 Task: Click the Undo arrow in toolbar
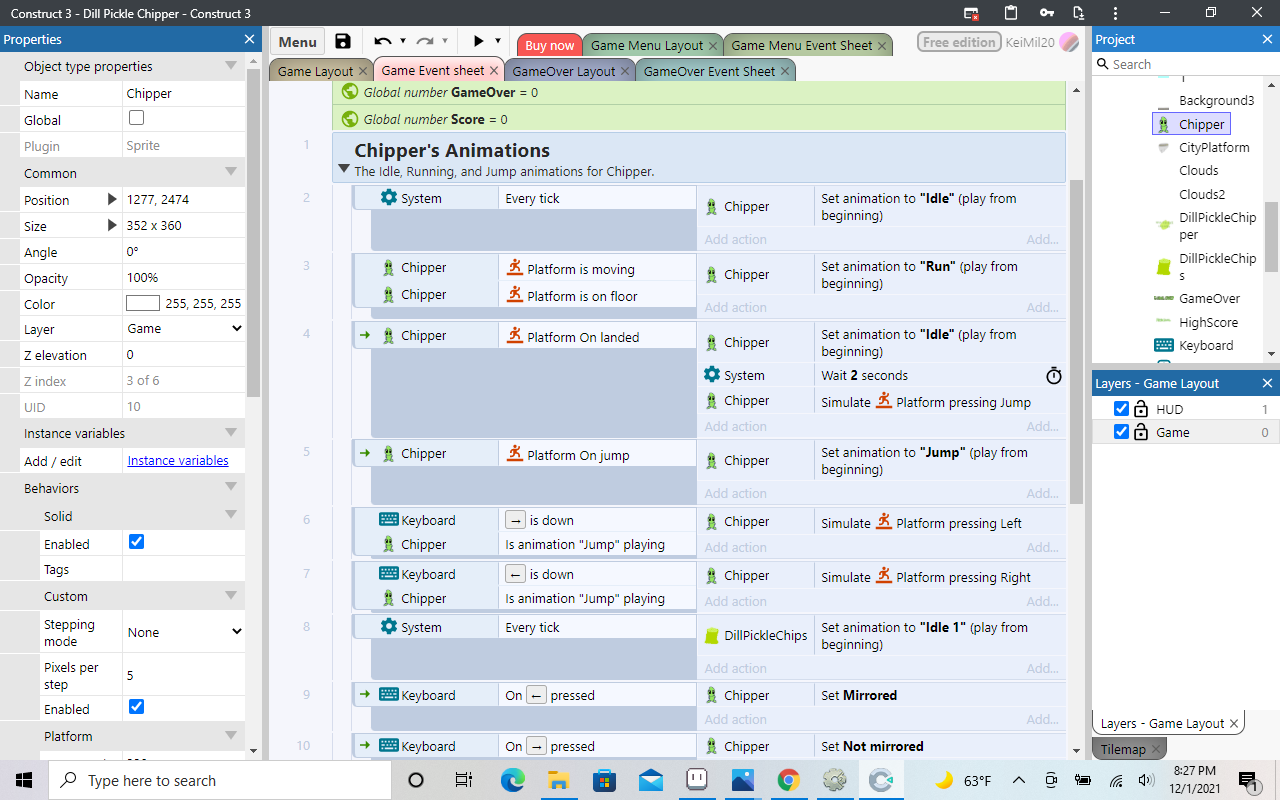pos(382,42)
